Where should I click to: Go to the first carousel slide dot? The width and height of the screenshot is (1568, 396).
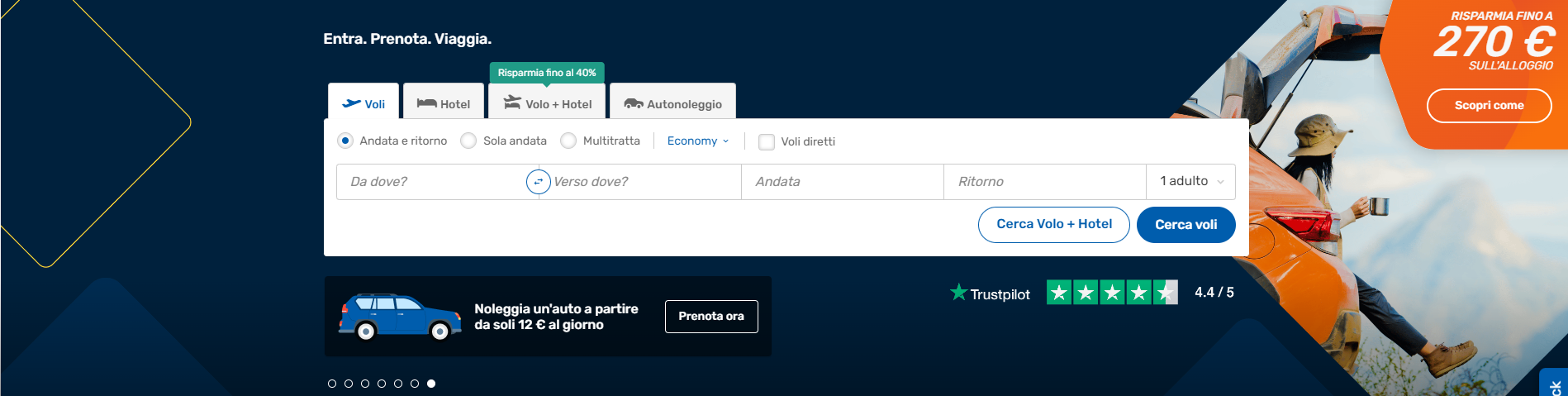(332, 384)
